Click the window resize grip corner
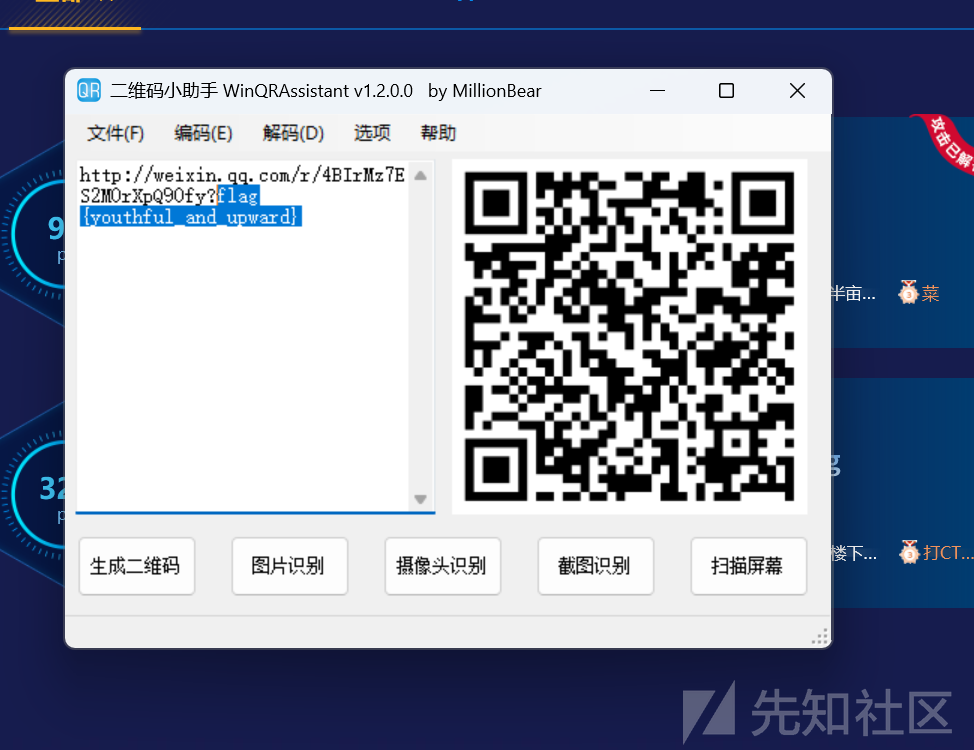Screen dimensions: 974x750 point(820,637)
